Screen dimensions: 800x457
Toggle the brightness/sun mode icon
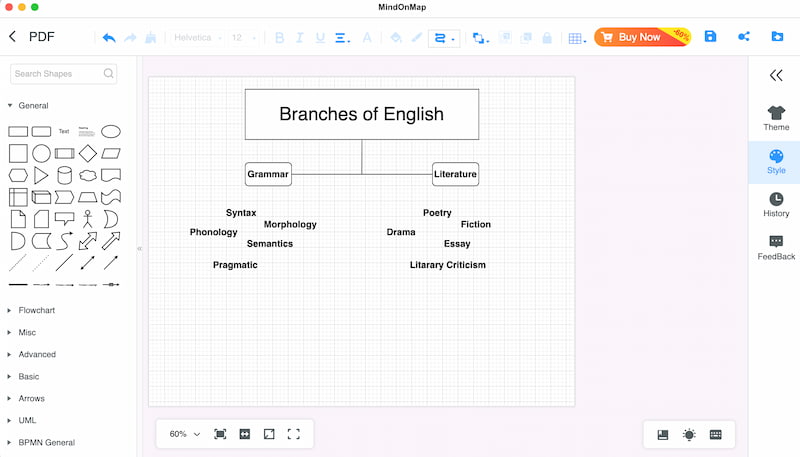(x=689, y=435)
